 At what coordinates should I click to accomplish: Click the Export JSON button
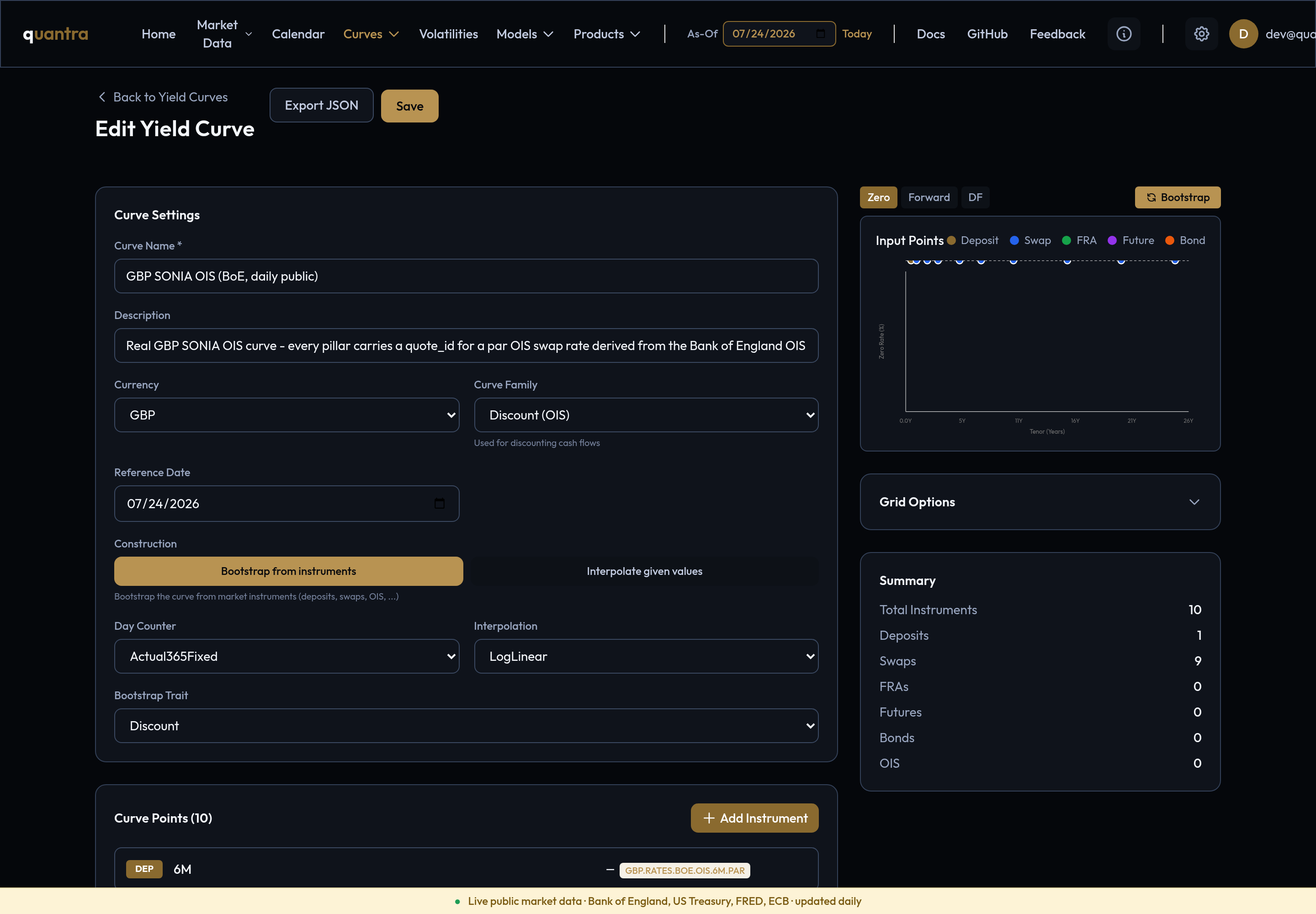click(321, 106)
